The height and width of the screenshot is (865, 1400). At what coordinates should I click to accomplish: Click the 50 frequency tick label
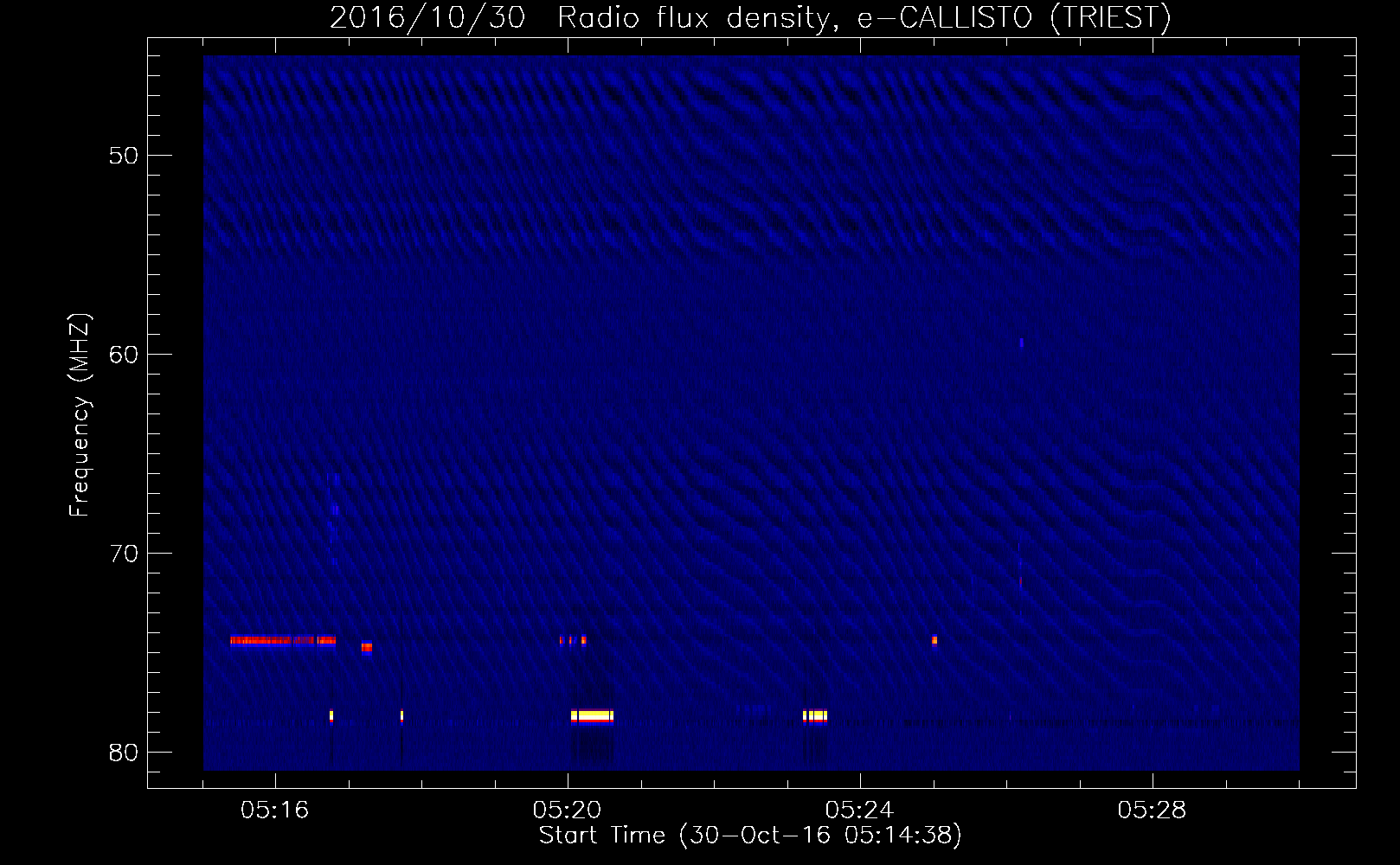pos(124,156)
